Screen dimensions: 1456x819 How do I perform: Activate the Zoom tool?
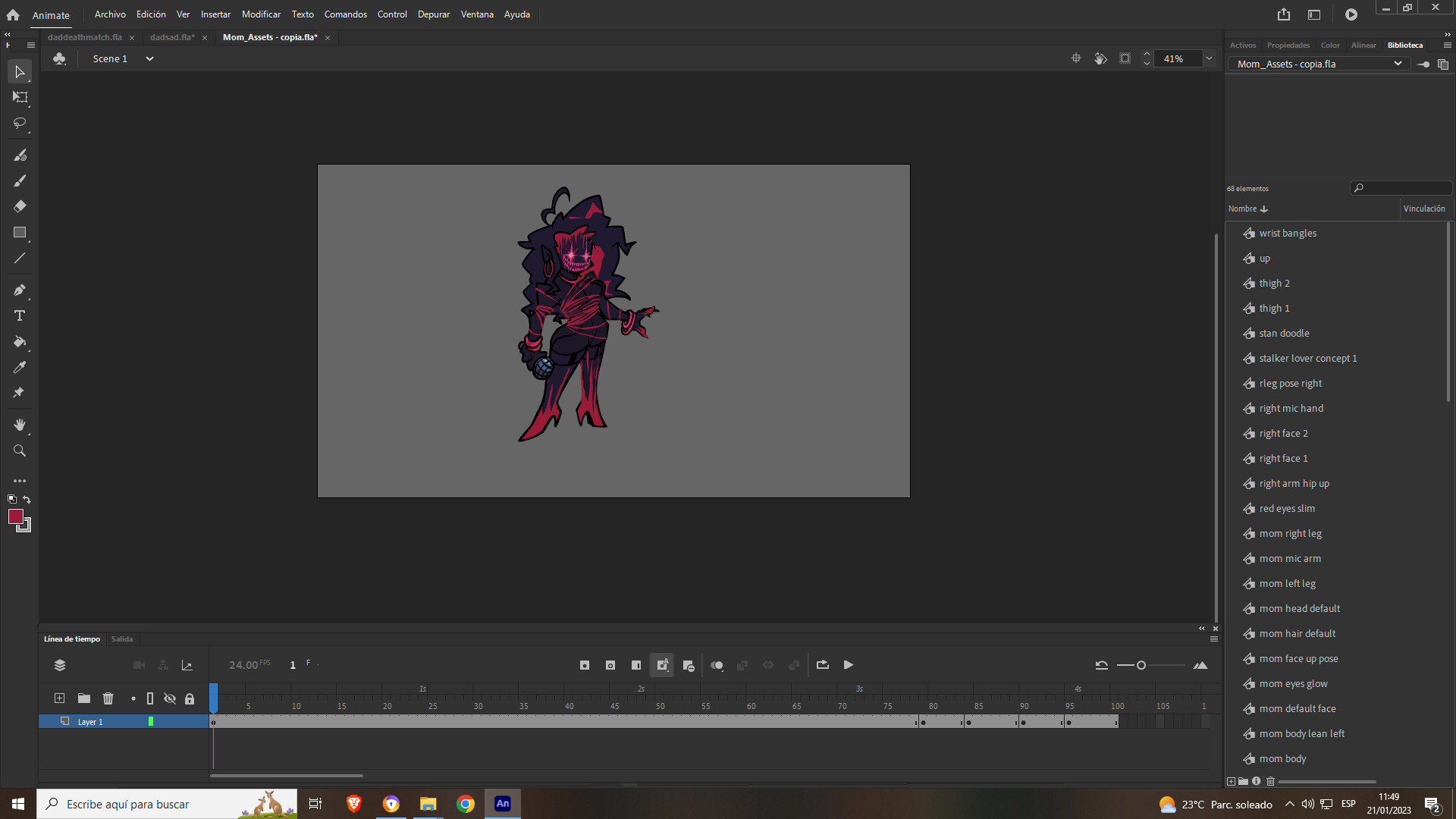click(x=20, y=450)
